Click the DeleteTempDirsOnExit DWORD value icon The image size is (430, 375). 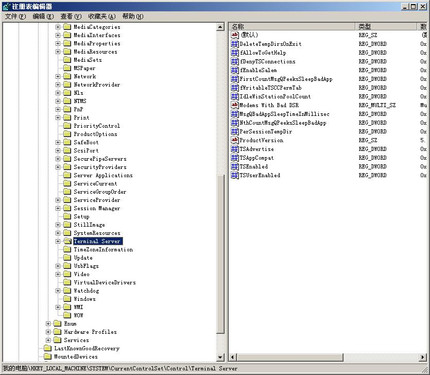pyautogui.click(x=235, y=44)
